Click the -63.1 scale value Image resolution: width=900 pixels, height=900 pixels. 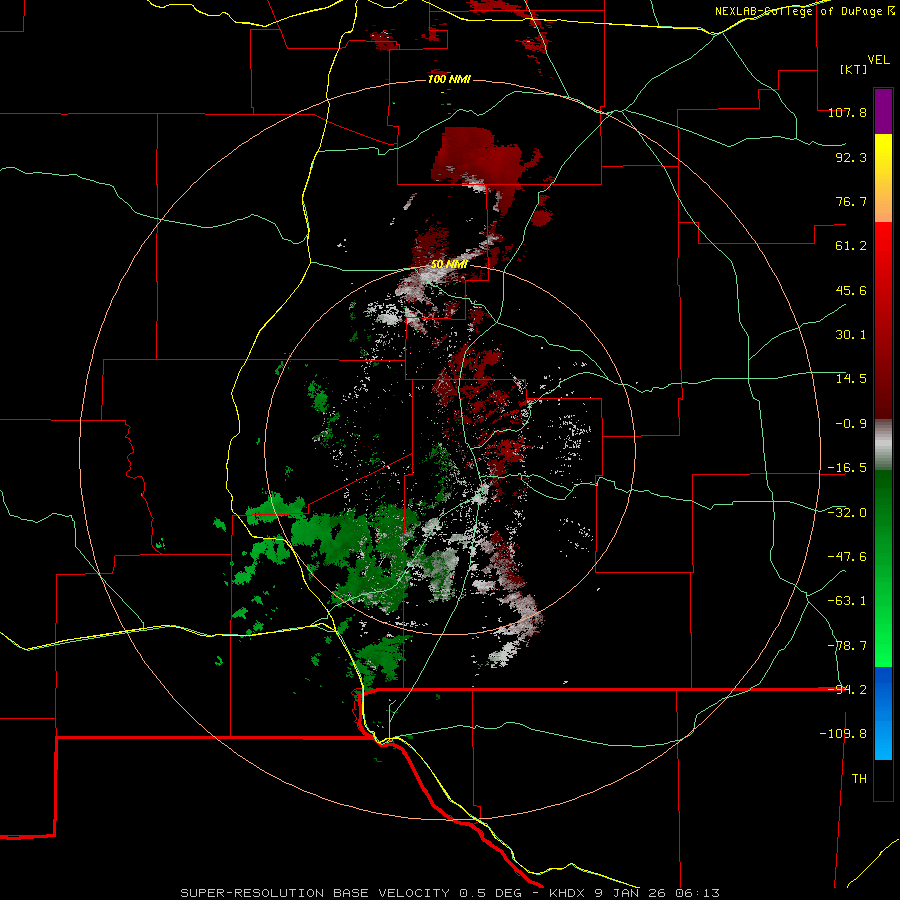(847, 601)
